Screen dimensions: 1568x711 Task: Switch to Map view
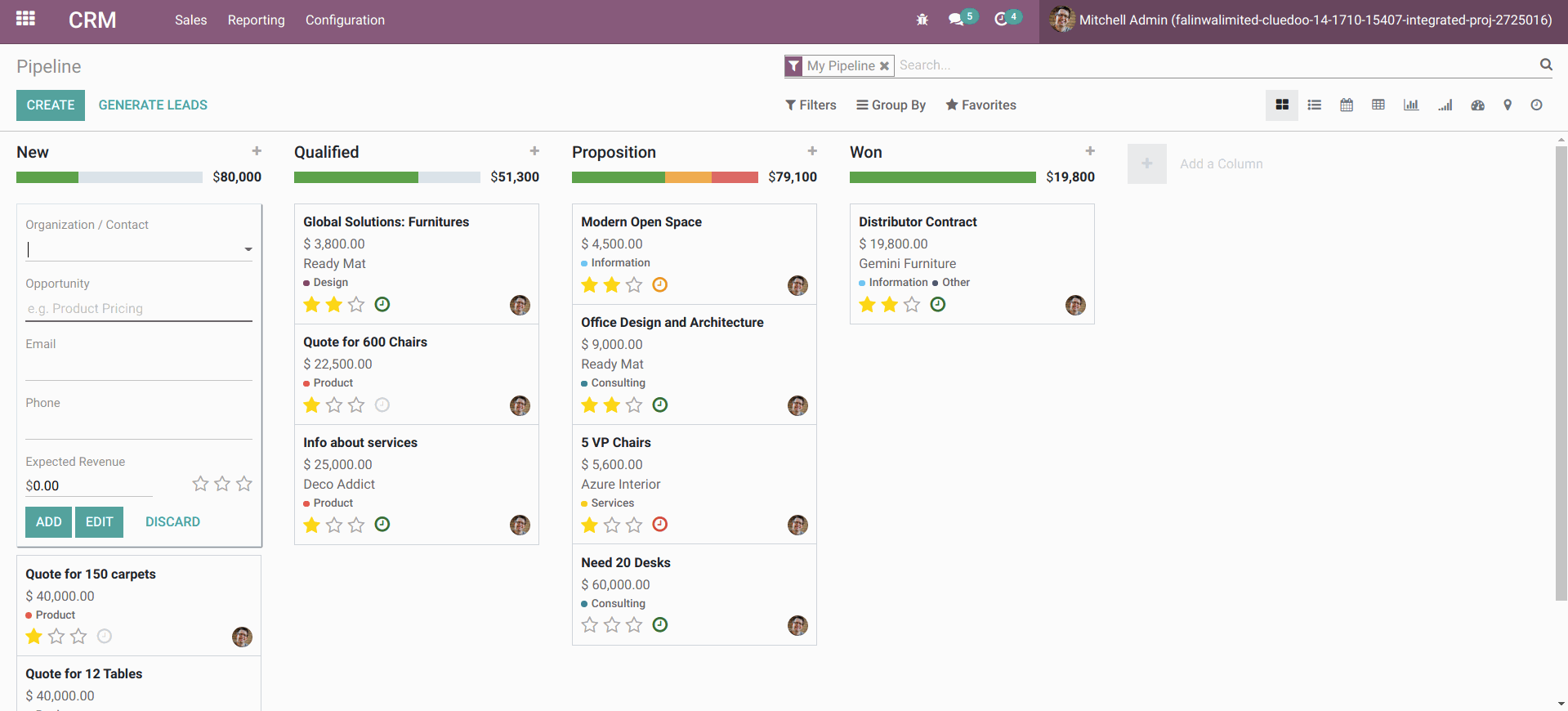pyautogui.click(x=1508, y=105)
